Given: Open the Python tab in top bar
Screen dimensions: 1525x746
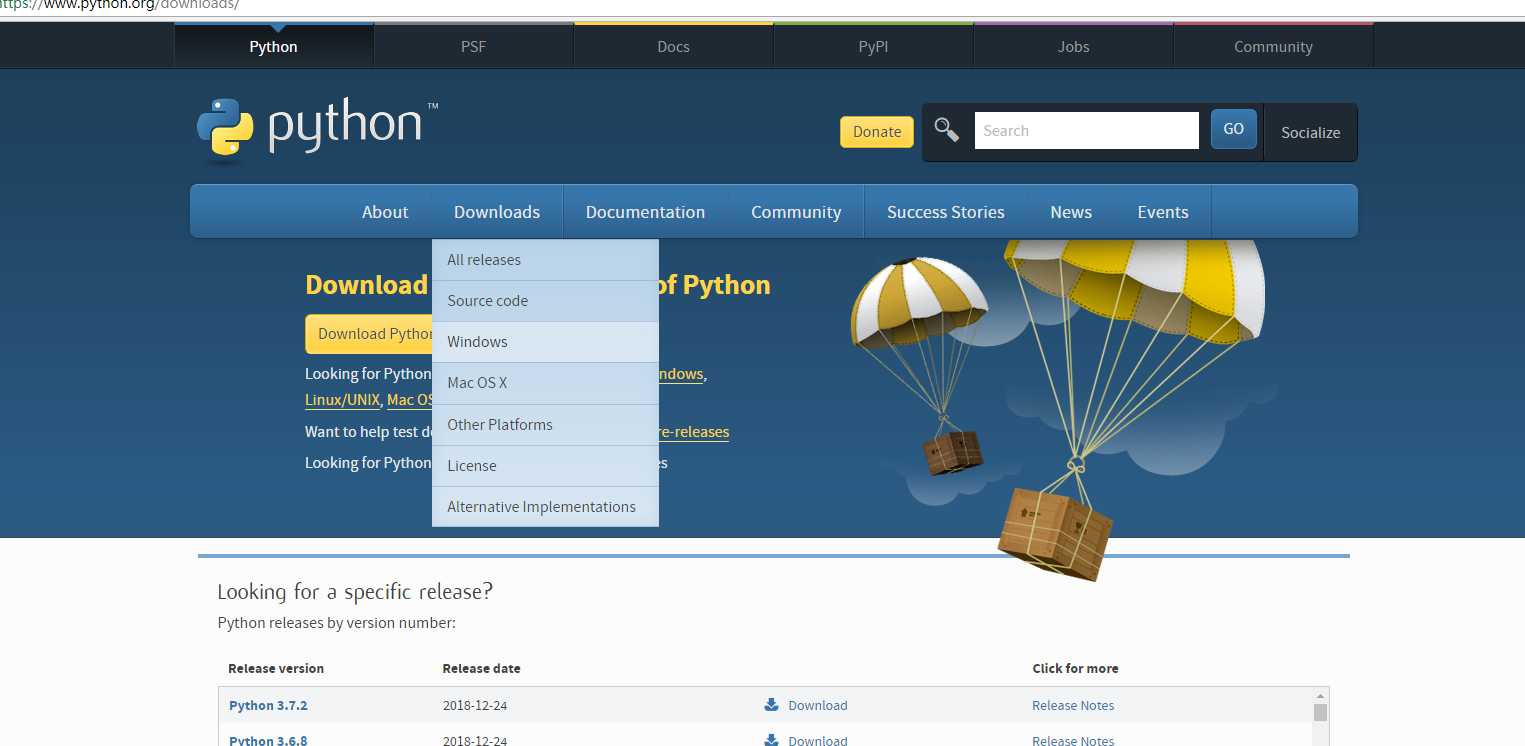Looking at the screenshot, I should tap(274, 46).
